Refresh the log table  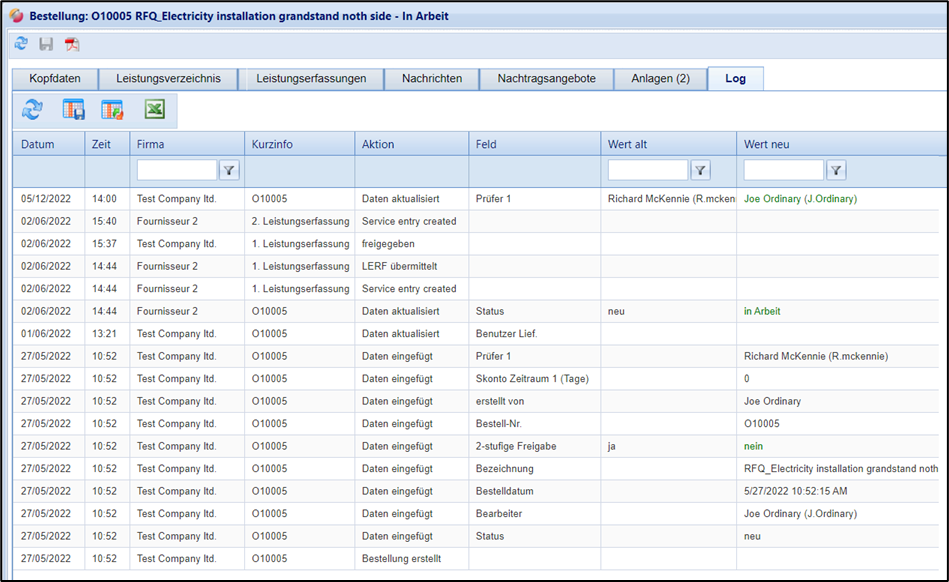33,110
